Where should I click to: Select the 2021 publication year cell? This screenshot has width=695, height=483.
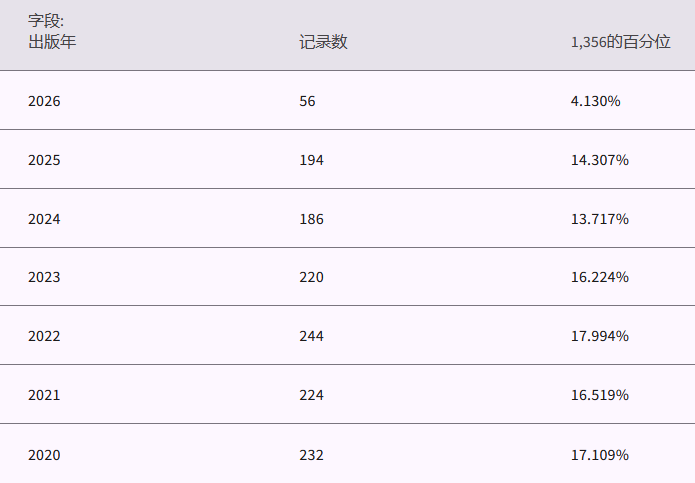click(44, 395)
